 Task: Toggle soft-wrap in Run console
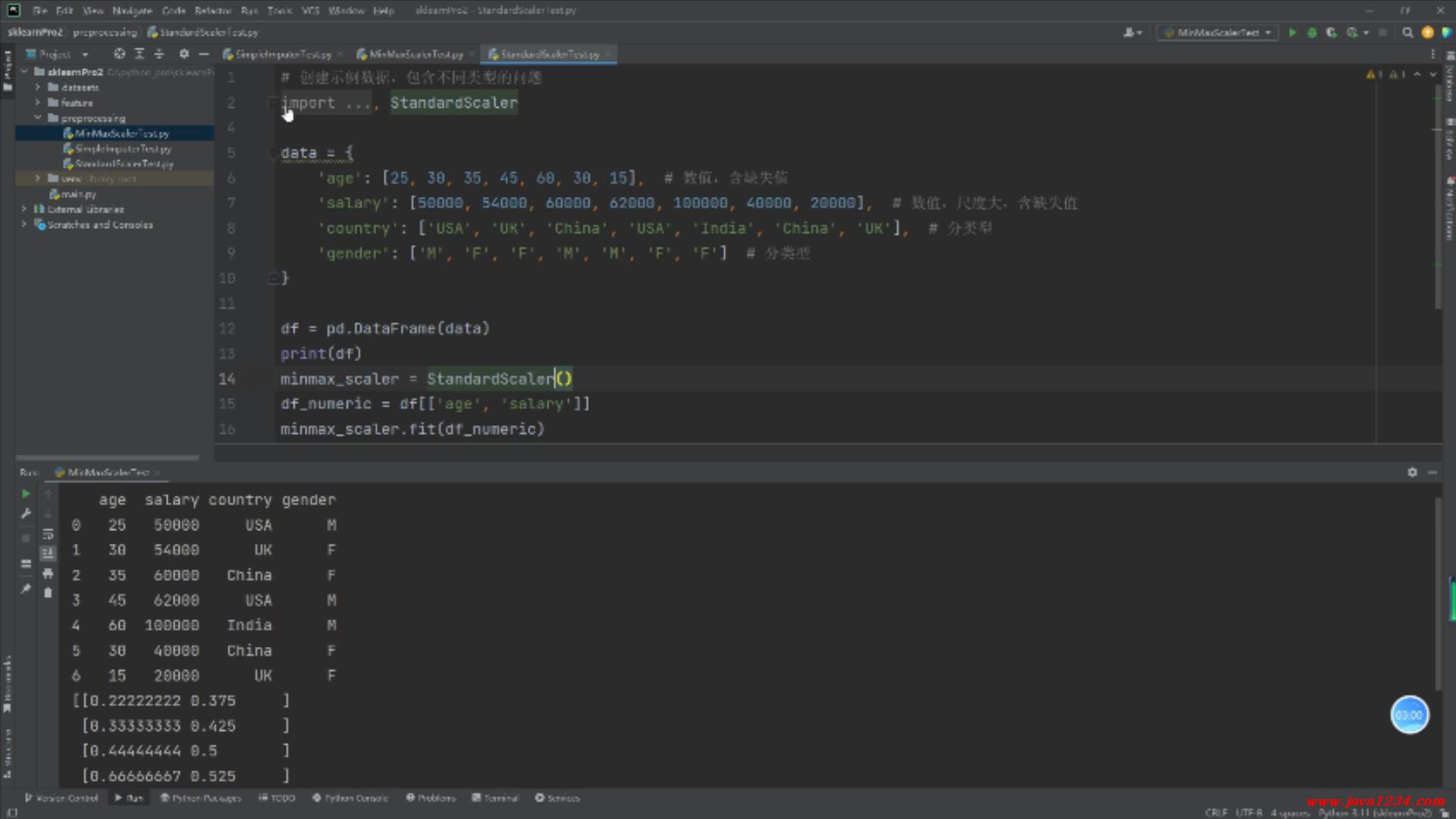tap(48, 534)
